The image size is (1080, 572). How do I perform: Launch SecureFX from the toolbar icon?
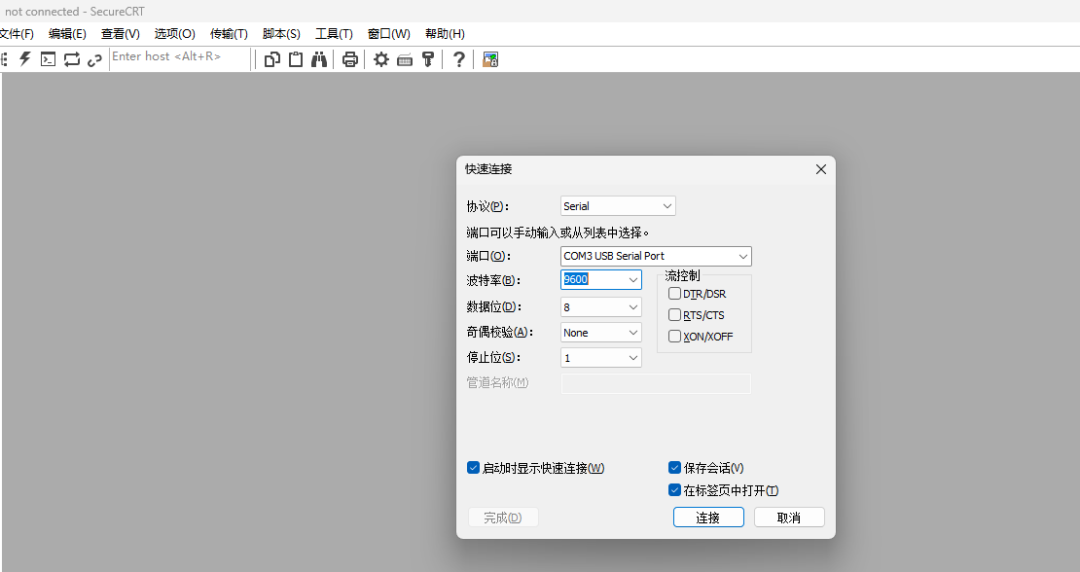tap(490, 59)
